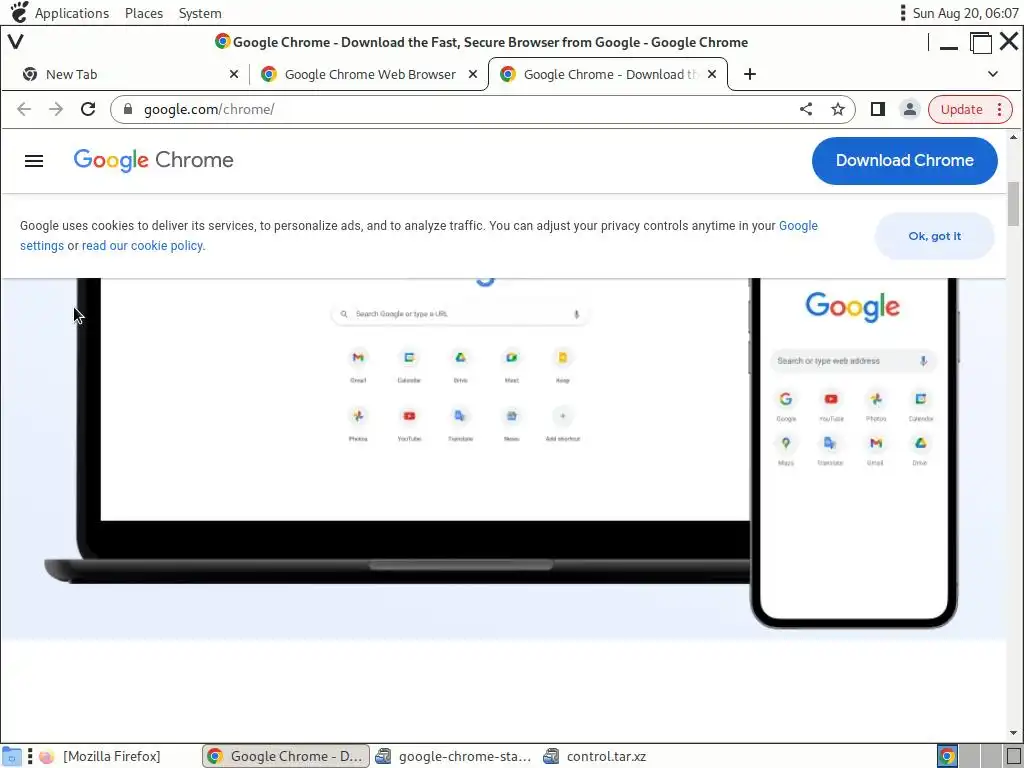
Task: Click the scrollbar up arrow
Action: (x=1013, y=137)
